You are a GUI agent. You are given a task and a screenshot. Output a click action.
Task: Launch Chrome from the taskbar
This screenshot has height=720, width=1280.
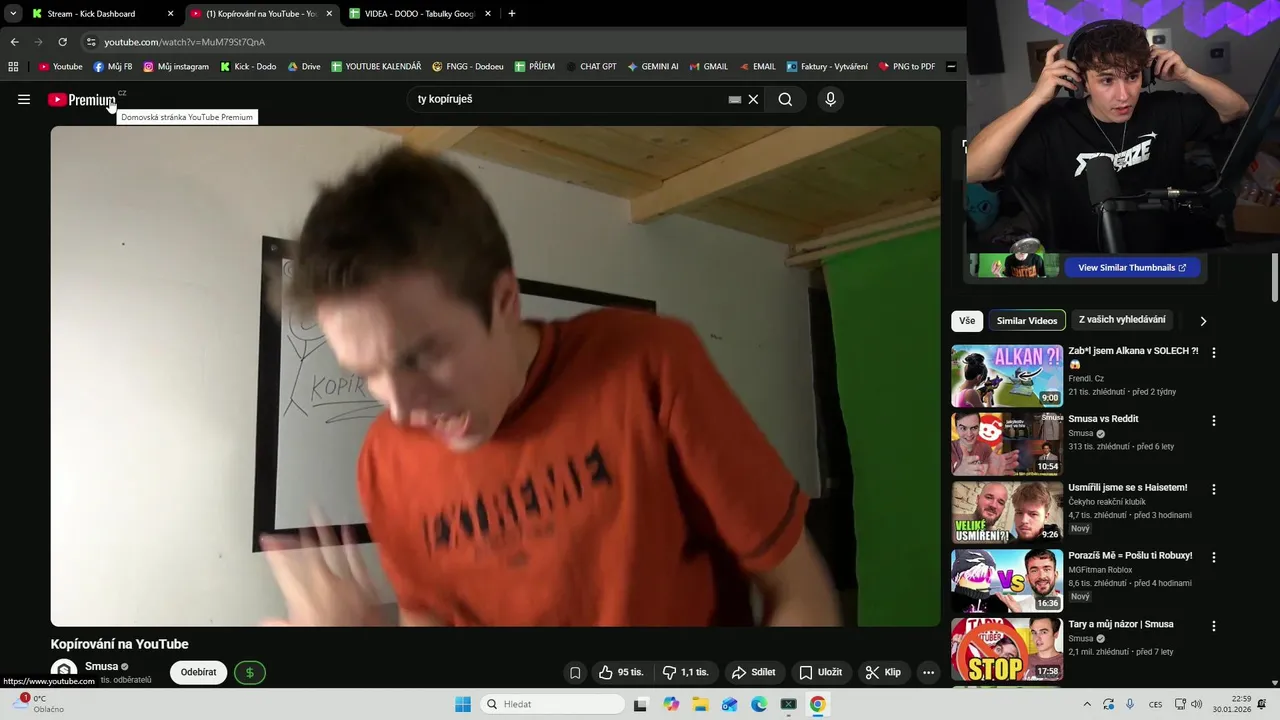point(817,704)
